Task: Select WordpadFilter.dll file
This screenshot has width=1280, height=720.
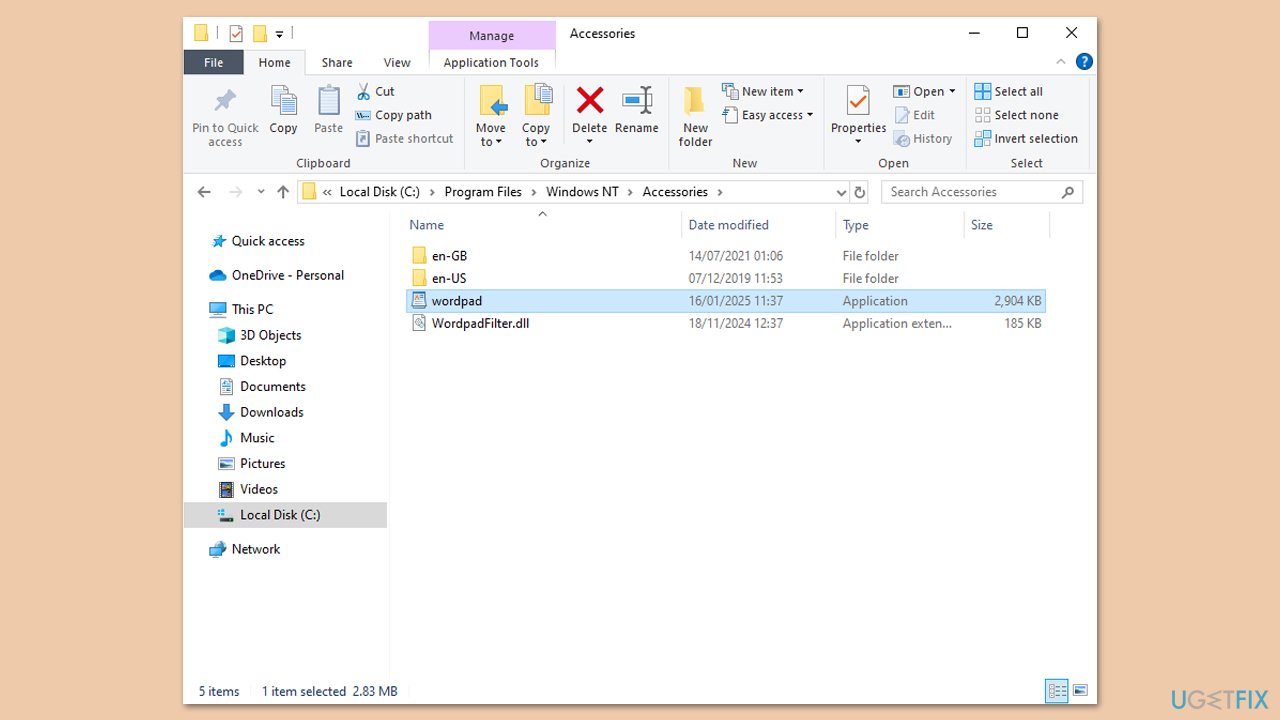Action: click(x=725, y=323)
